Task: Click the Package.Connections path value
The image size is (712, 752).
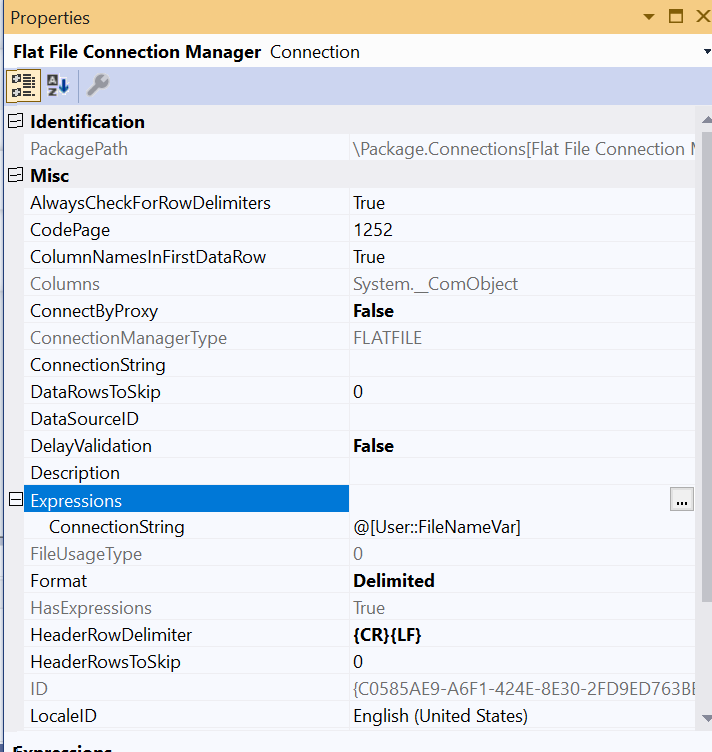Action: click(x=524, y=149)
